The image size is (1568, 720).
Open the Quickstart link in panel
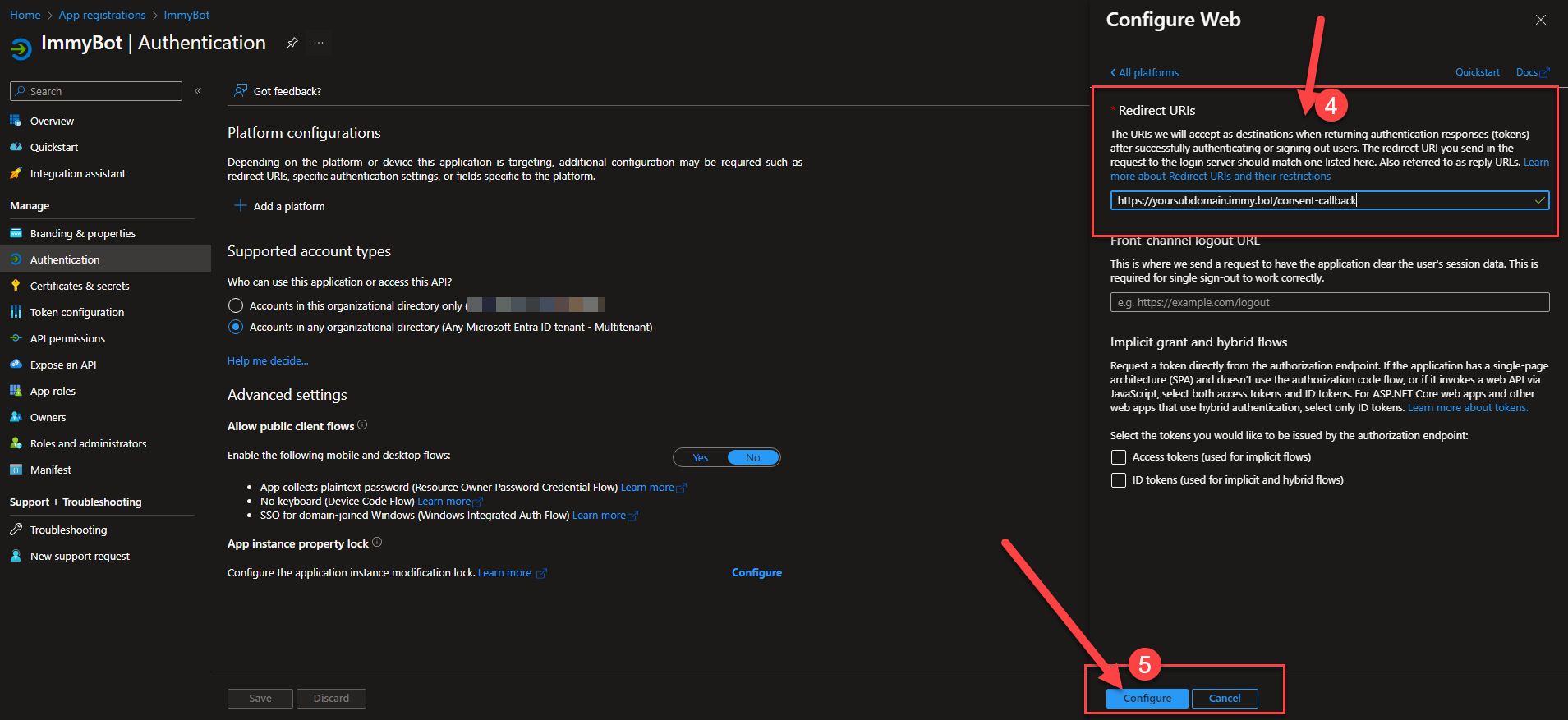pyautogui.click(x=1478, y=72)
